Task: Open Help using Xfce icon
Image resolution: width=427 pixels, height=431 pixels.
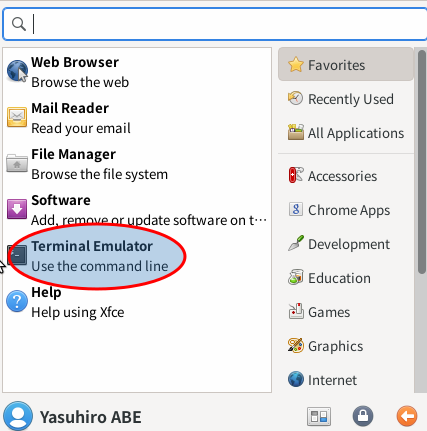Action: [17, 301]
